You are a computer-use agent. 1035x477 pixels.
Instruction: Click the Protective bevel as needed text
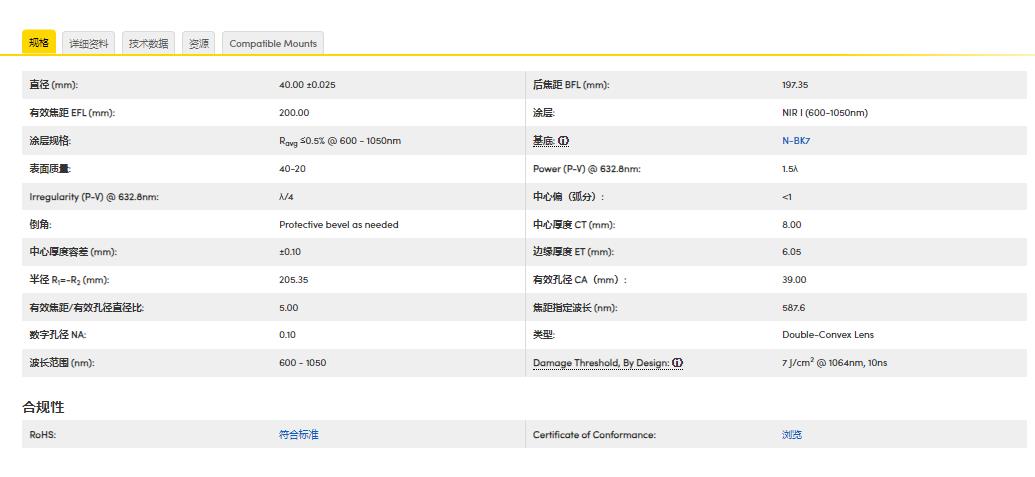(338, 225)
